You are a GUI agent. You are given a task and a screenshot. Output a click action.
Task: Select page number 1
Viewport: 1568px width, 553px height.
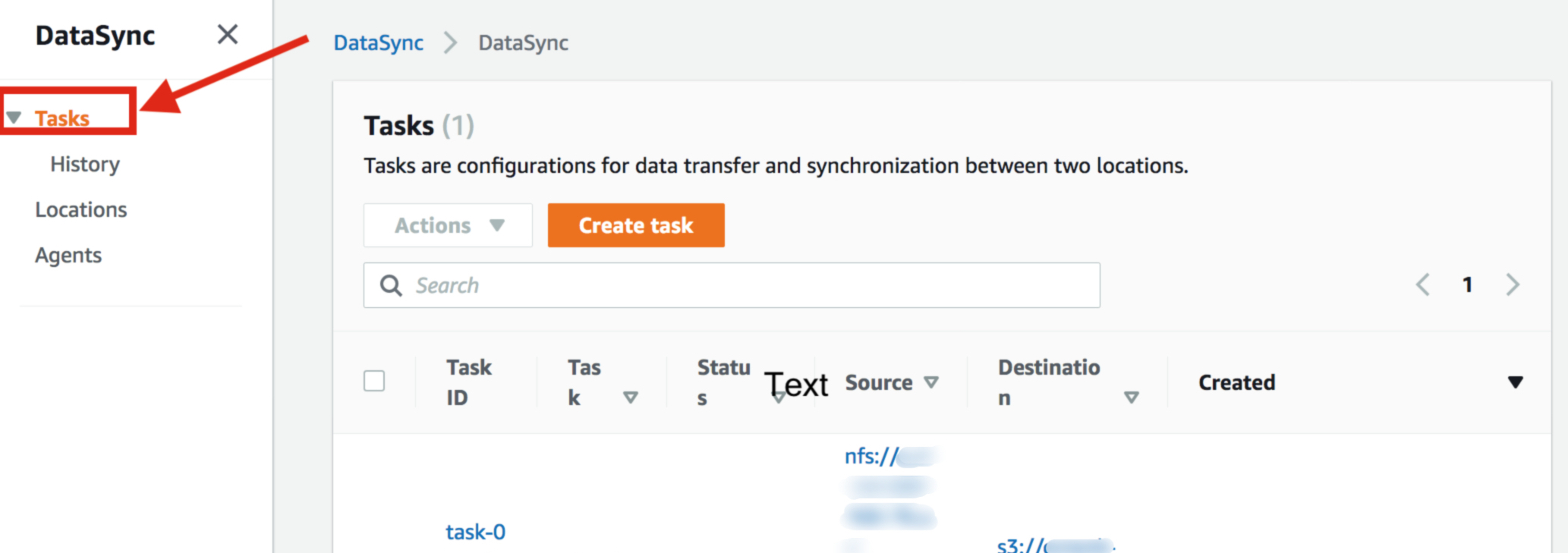(1468, 284)
